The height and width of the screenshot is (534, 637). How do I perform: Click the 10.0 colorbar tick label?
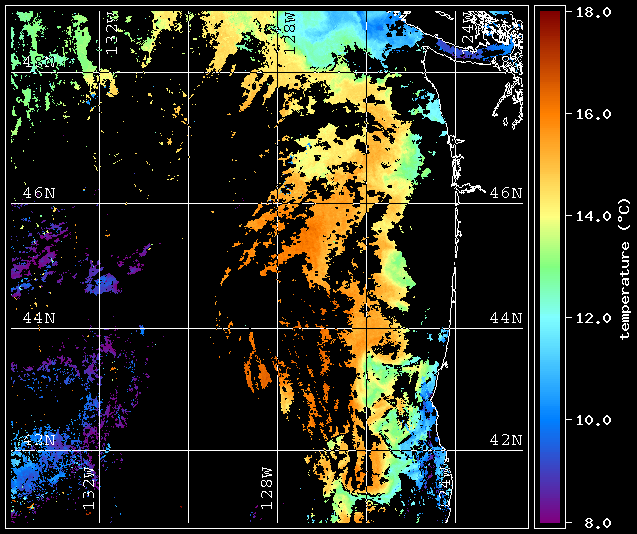coord(594,420)
